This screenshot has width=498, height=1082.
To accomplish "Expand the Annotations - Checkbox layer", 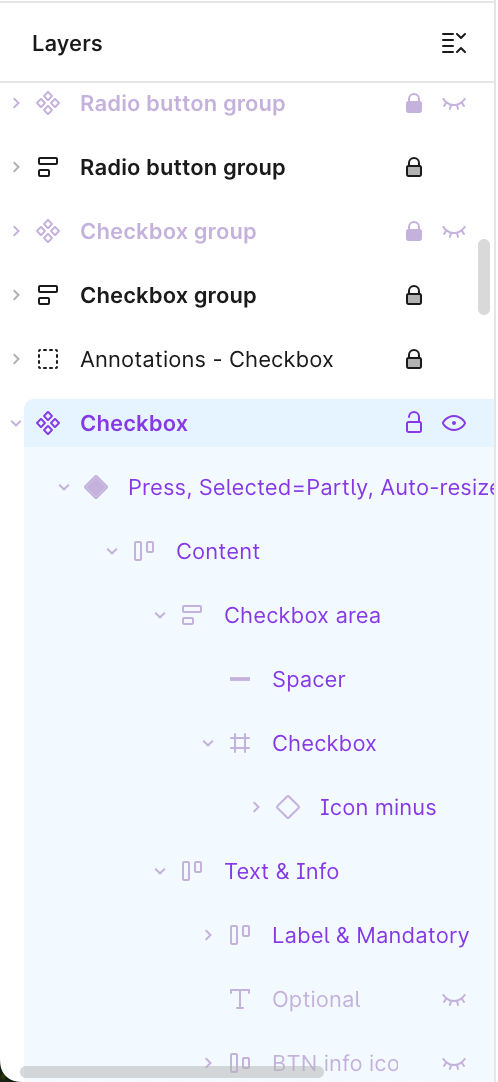I will coord(17,359).
